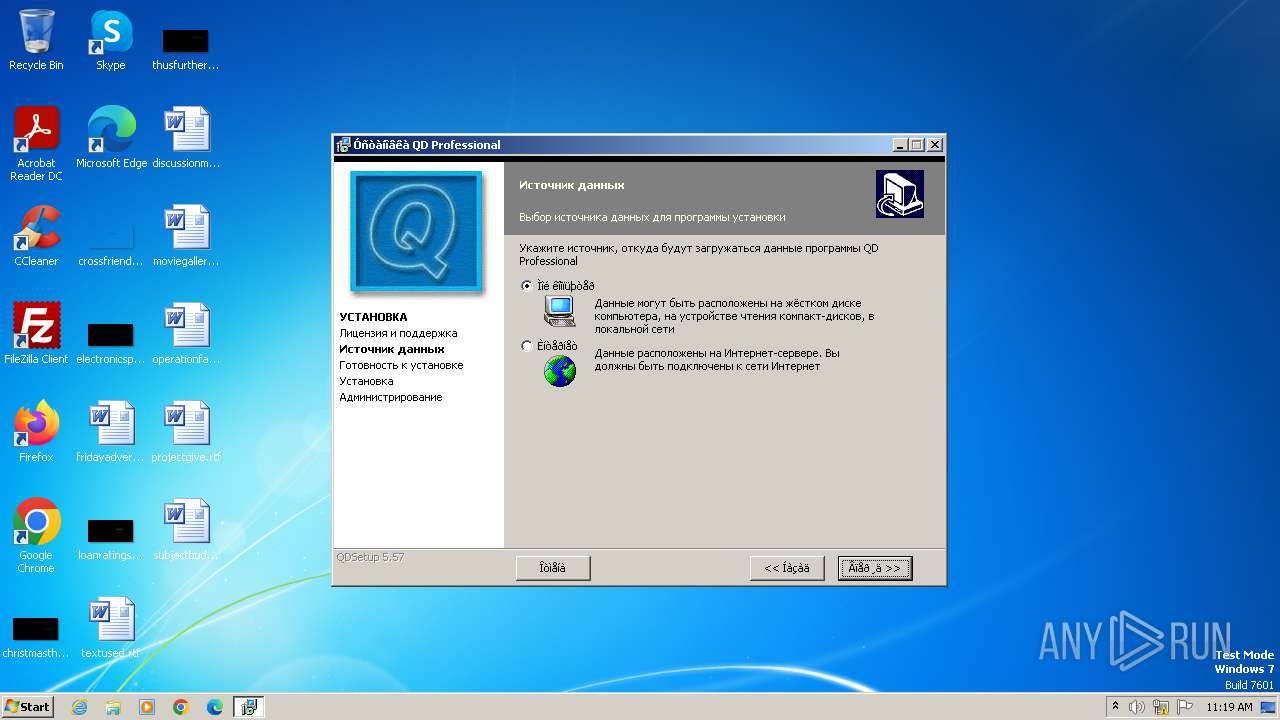Open Chrome from the taskbar
This screenshot has height=720, width=1280.
pyautogui.click(x=181, y=707)
